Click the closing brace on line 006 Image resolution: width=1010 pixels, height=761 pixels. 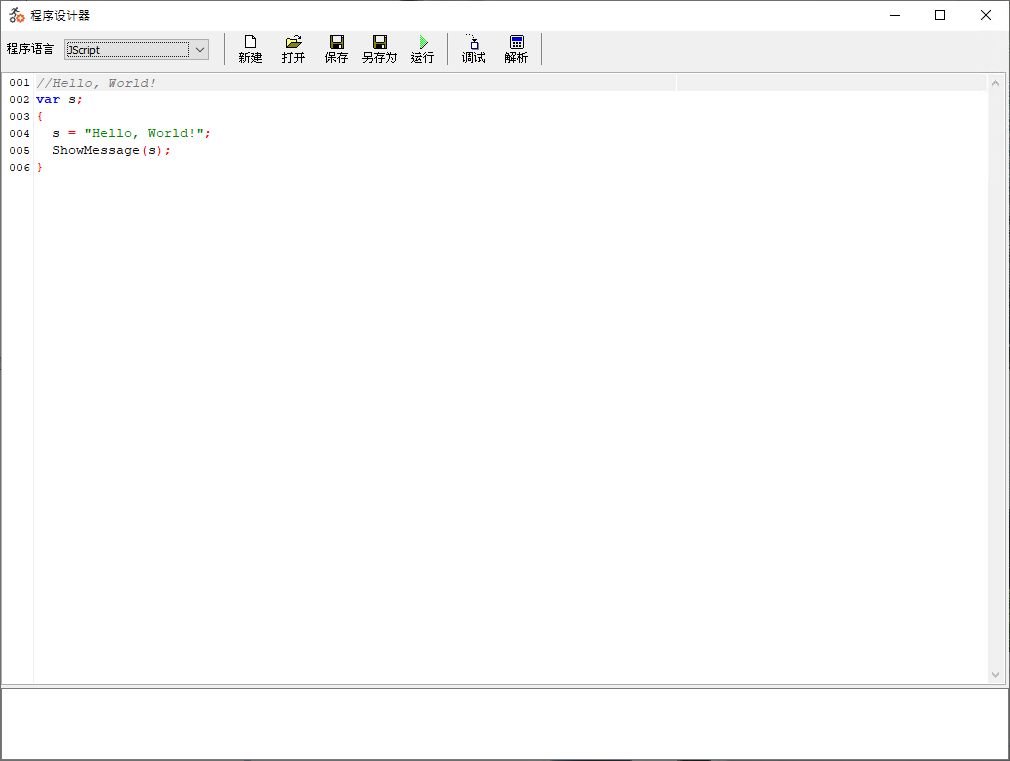39,168
